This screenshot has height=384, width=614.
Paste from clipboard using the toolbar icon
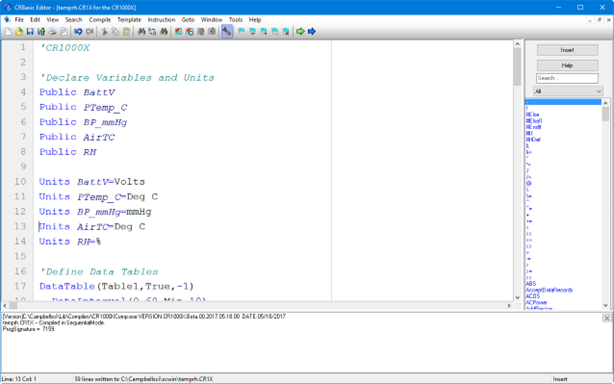(126, 32)
